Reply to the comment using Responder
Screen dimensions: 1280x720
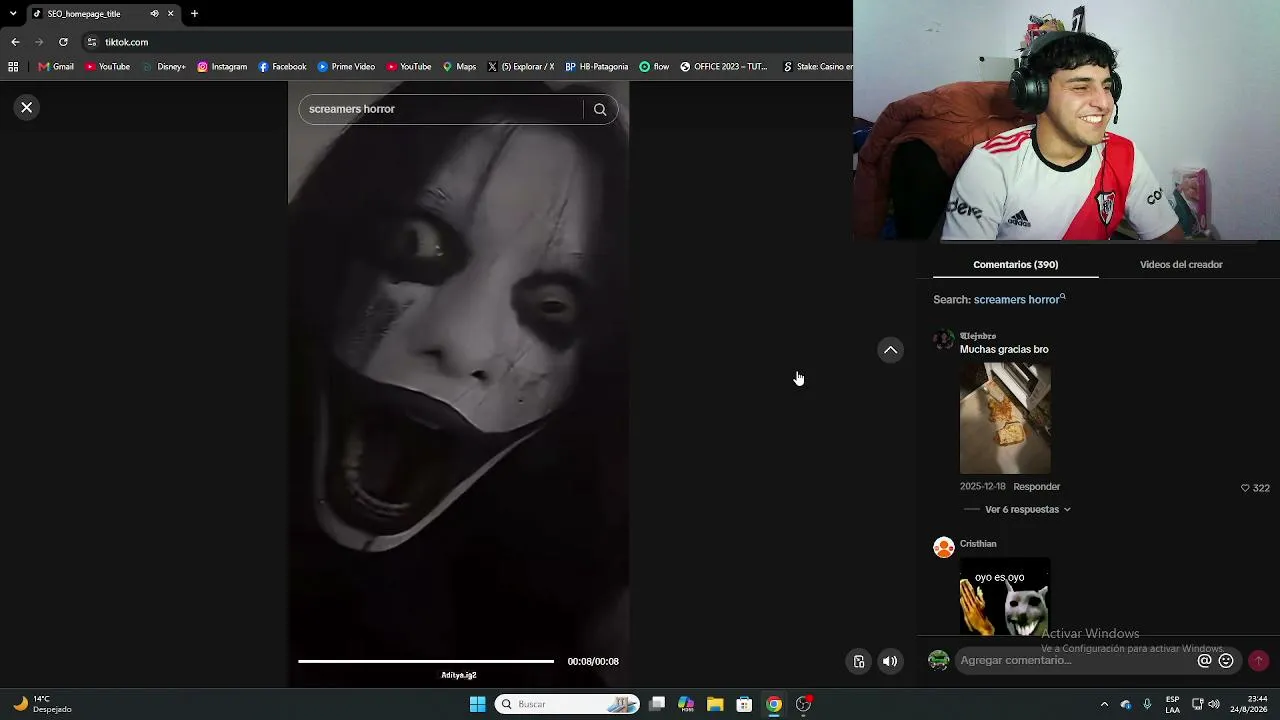tap(1036, 487)
